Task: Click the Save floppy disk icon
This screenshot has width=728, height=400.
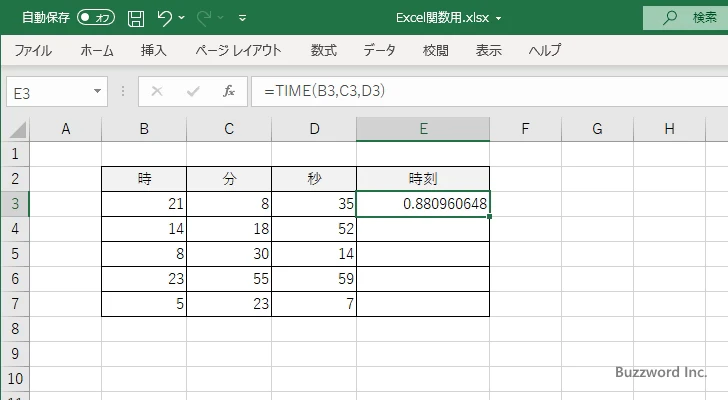Action: (x=136, y=18)
